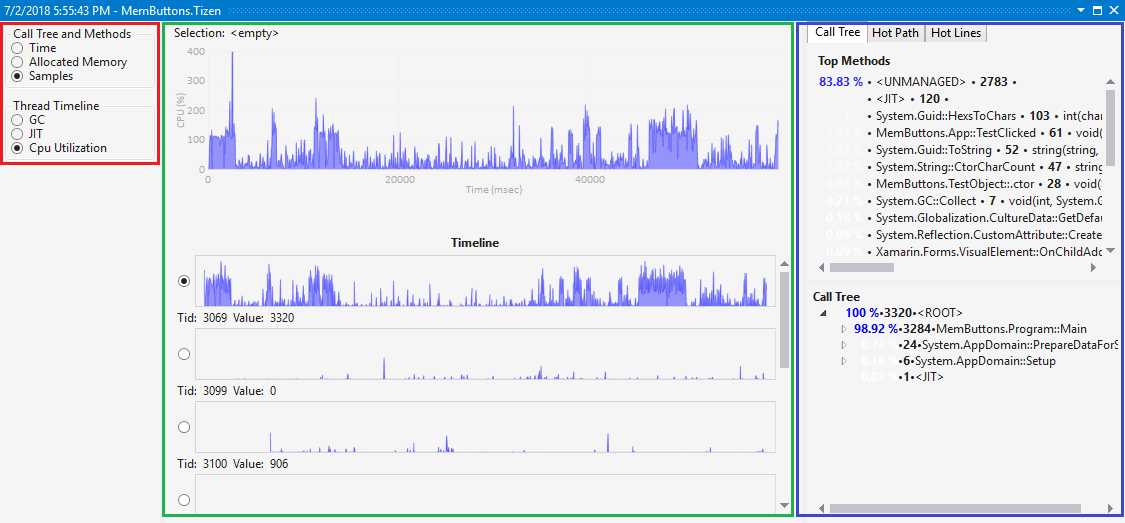Select the Allocated Memory option

coord(17,62)
